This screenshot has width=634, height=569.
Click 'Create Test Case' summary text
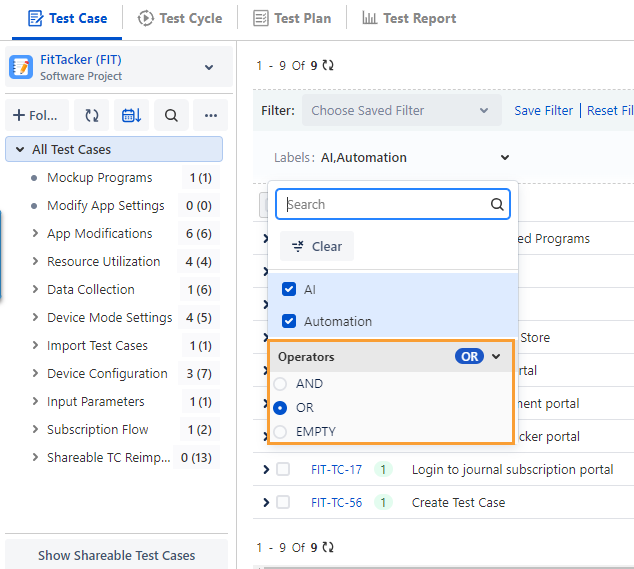click(x=459, y=503)
